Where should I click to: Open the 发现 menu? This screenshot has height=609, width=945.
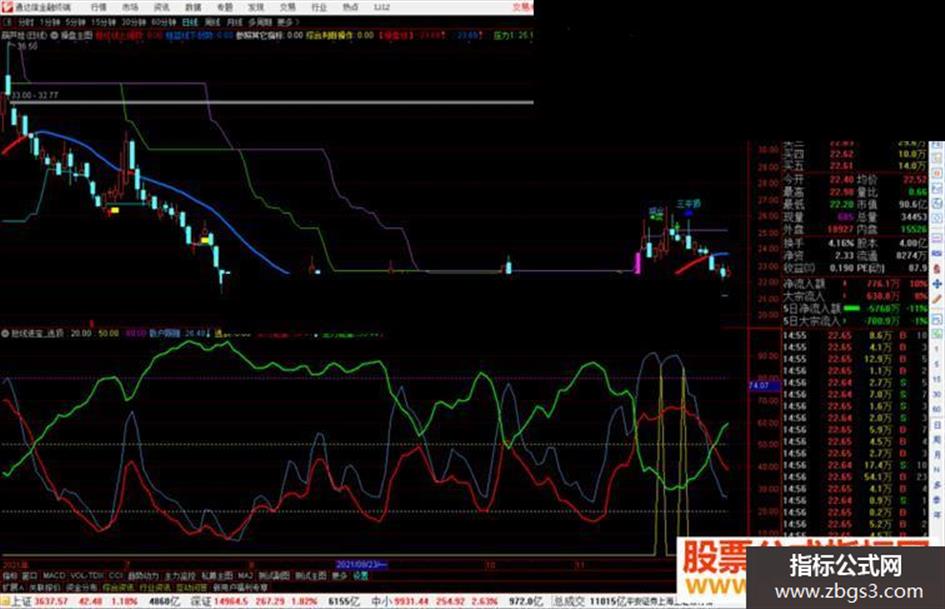(256, 7)
